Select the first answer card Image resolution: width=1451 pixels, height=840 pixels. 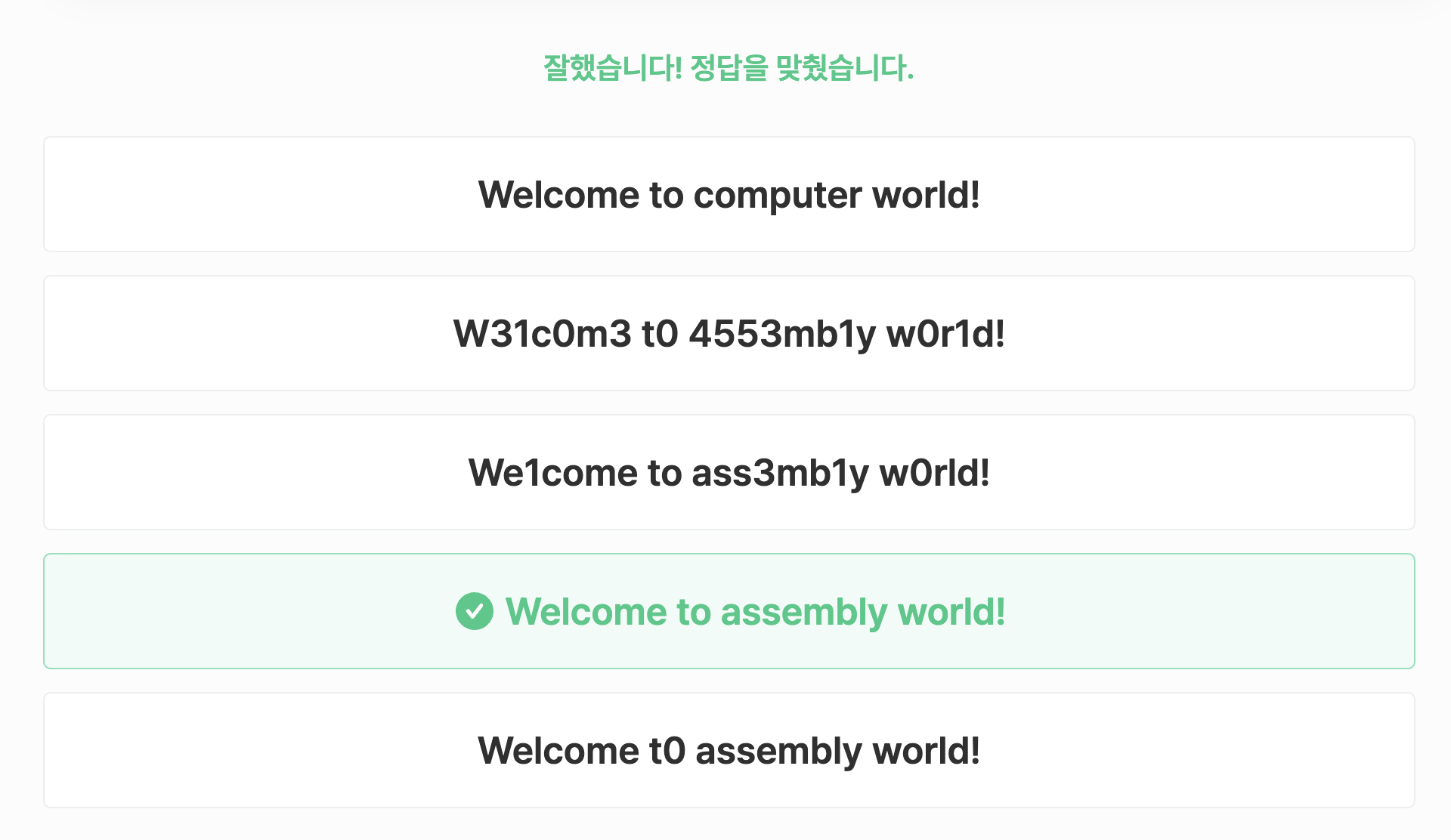click(729, 194)
